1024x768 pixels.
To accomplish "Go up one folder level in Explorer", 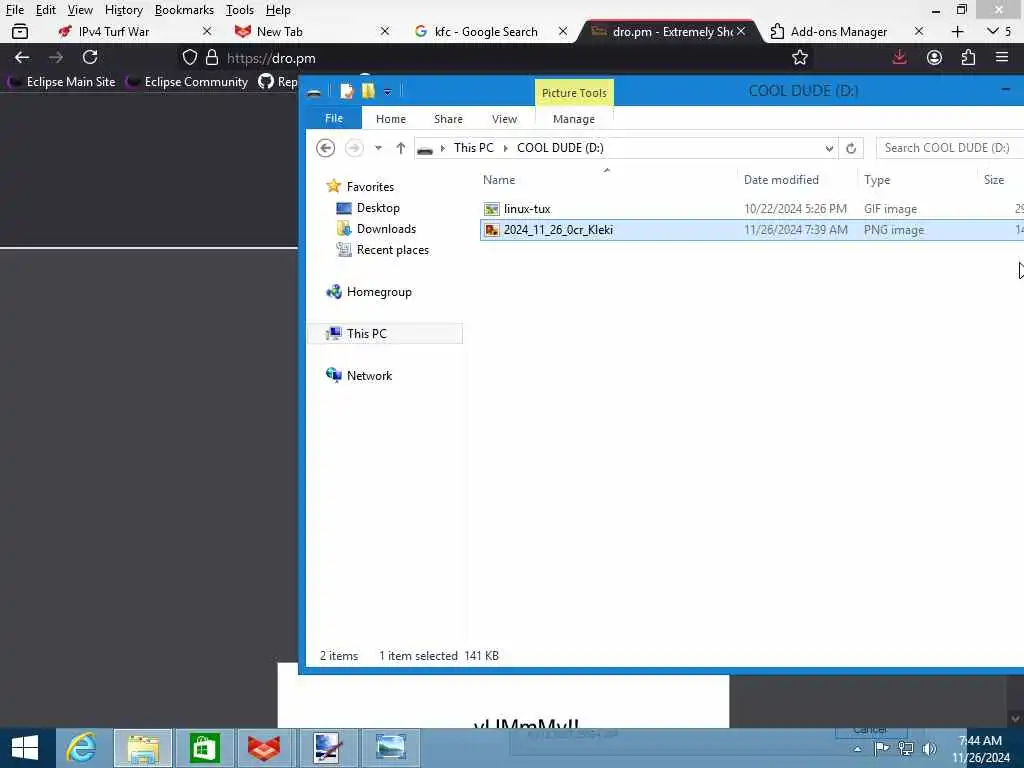I will [400, 148].
